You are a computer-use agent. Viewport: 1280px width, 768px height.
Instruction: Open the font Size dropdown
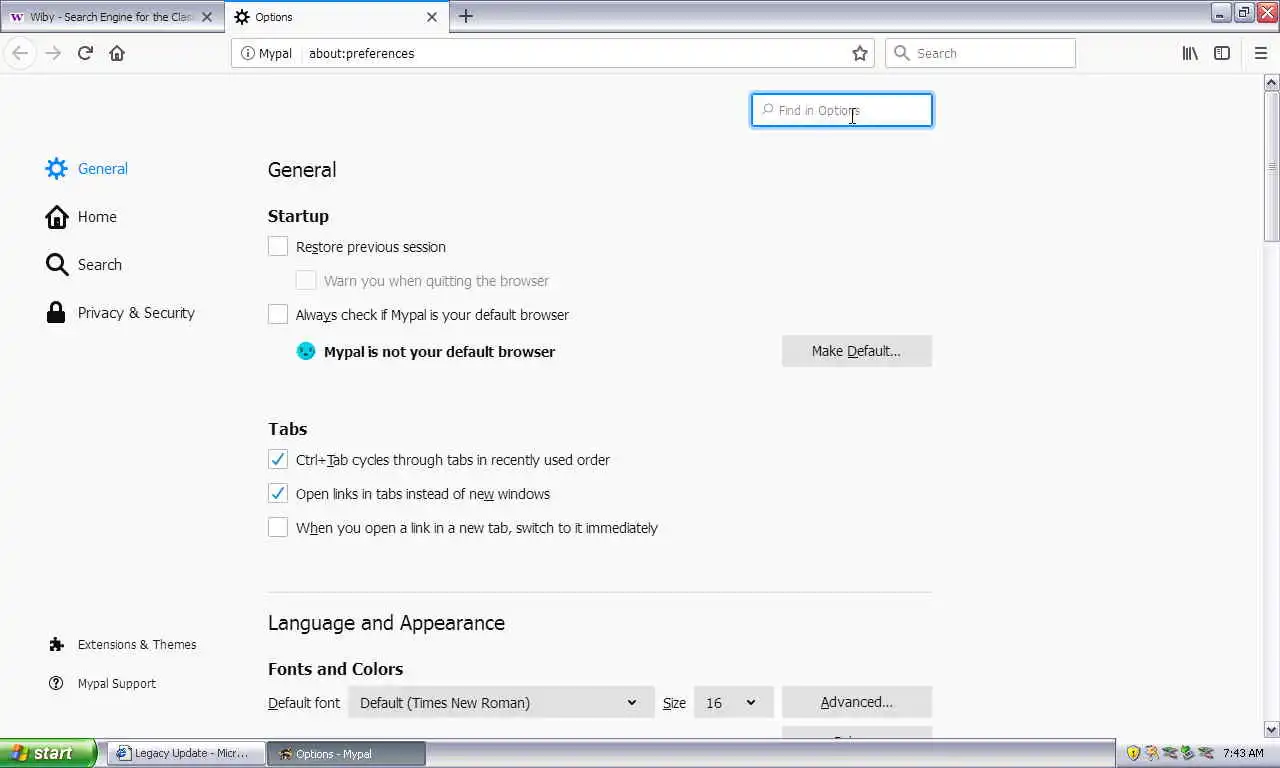(734, 702)
